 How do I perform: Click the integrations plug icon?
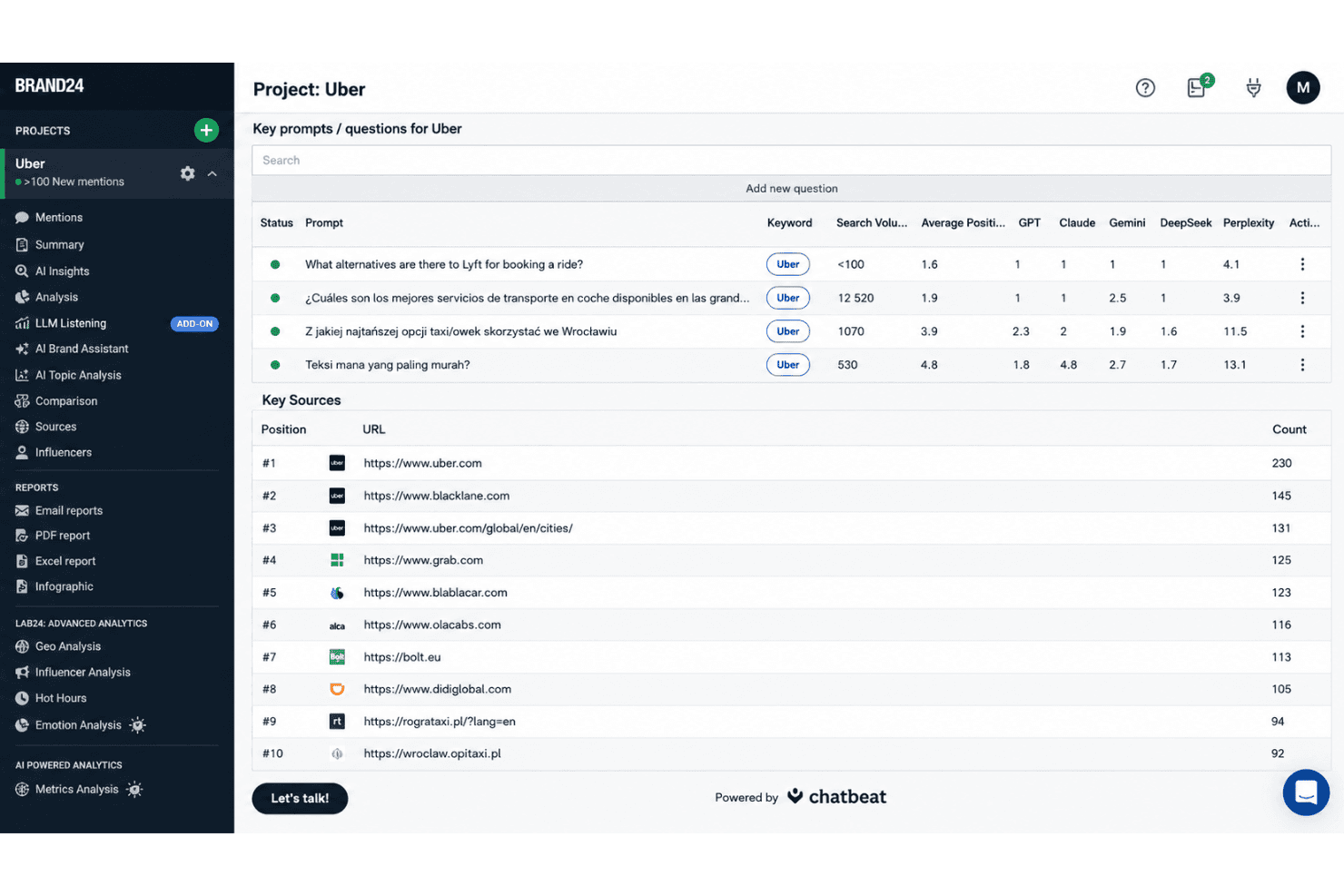(1253, 87)
